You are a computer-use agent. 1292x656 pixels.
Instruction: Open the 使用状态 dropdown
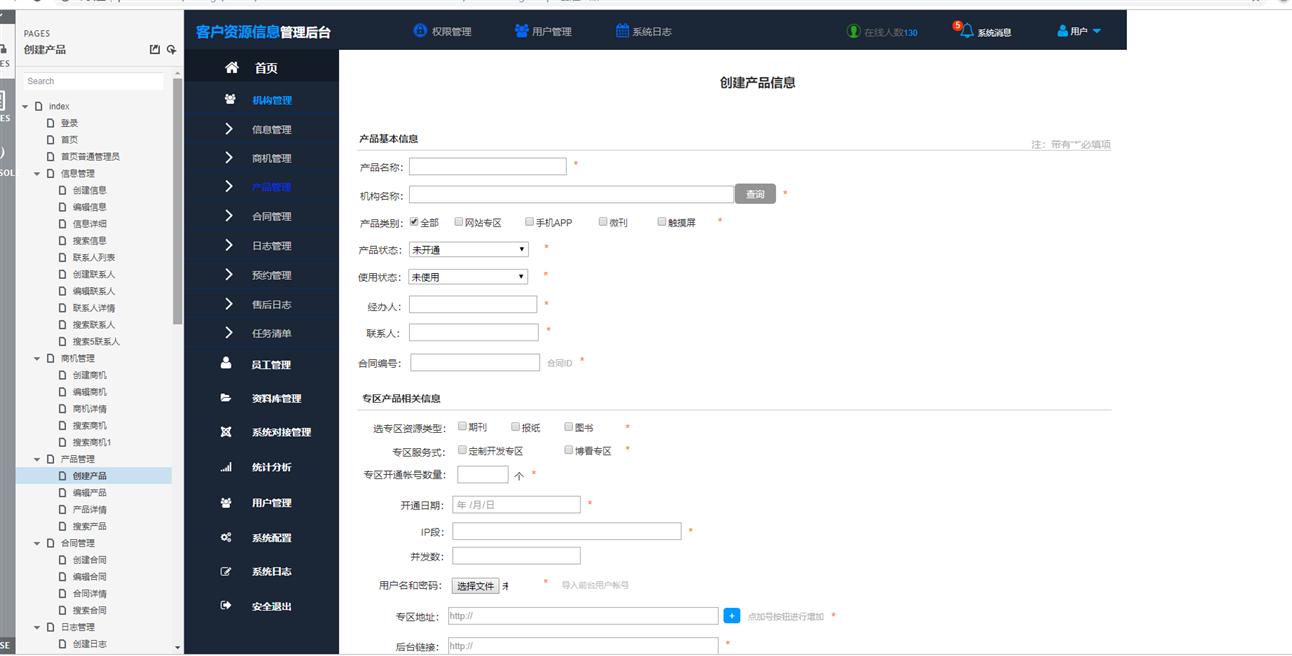coord(468,276)
